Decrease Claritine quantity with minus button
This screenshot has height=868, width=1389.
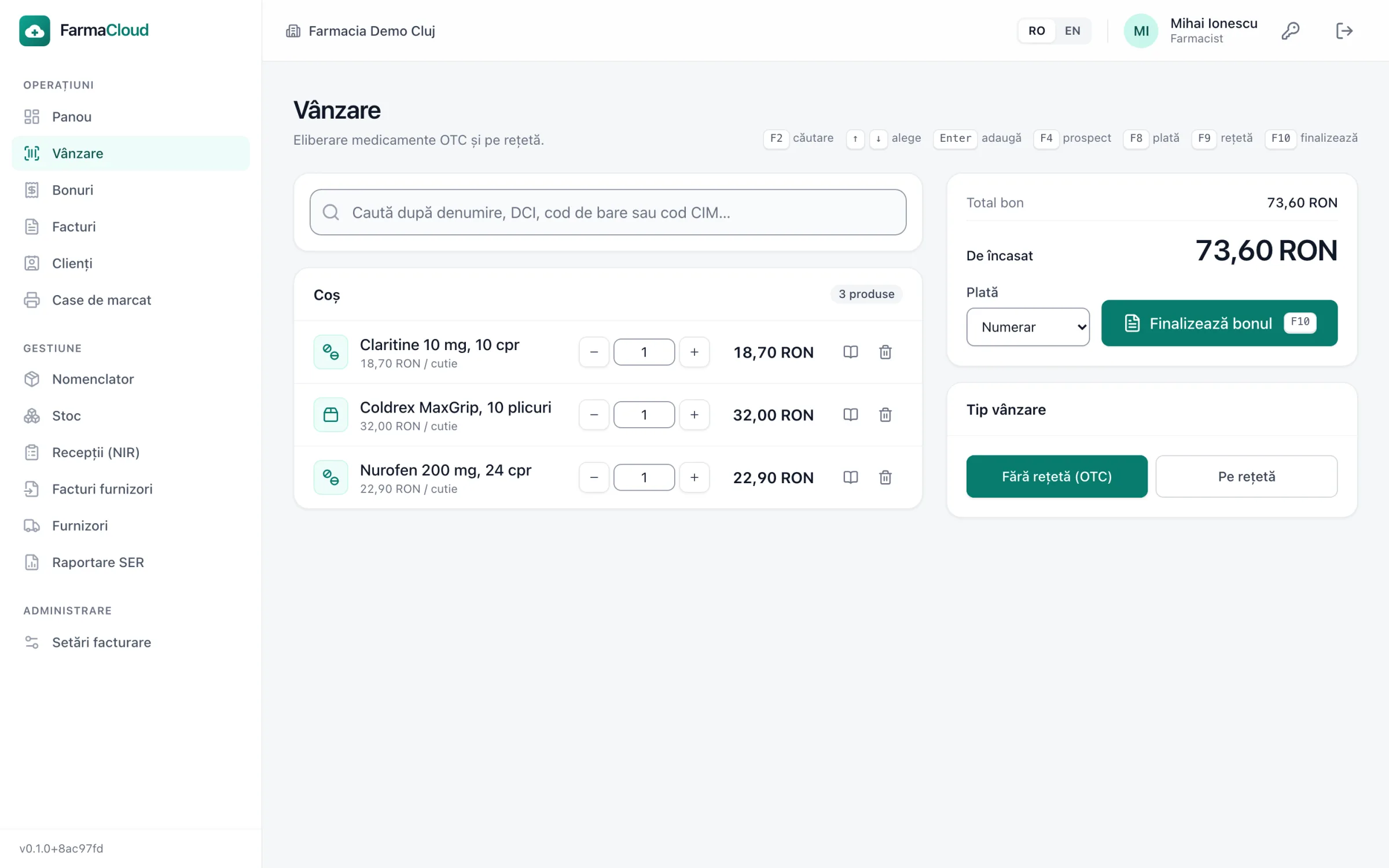[594, 352]
